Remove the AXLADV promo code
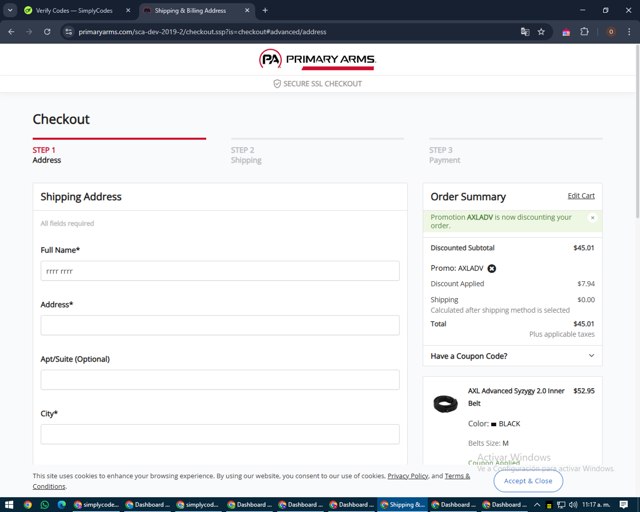The image size is (640, 512). 492,268
